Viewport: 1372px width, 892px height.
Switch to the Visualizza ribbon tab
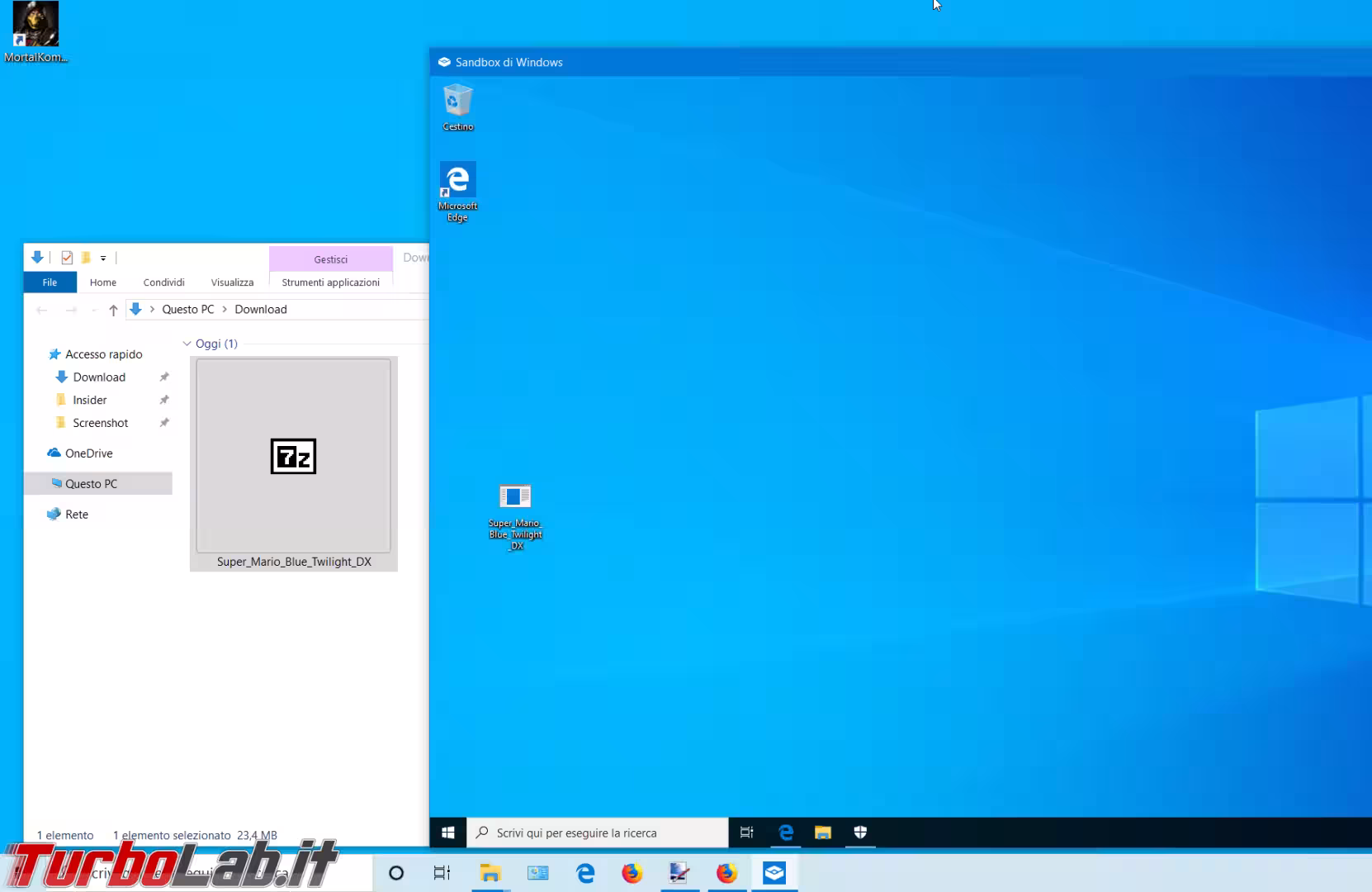[232, 282]
